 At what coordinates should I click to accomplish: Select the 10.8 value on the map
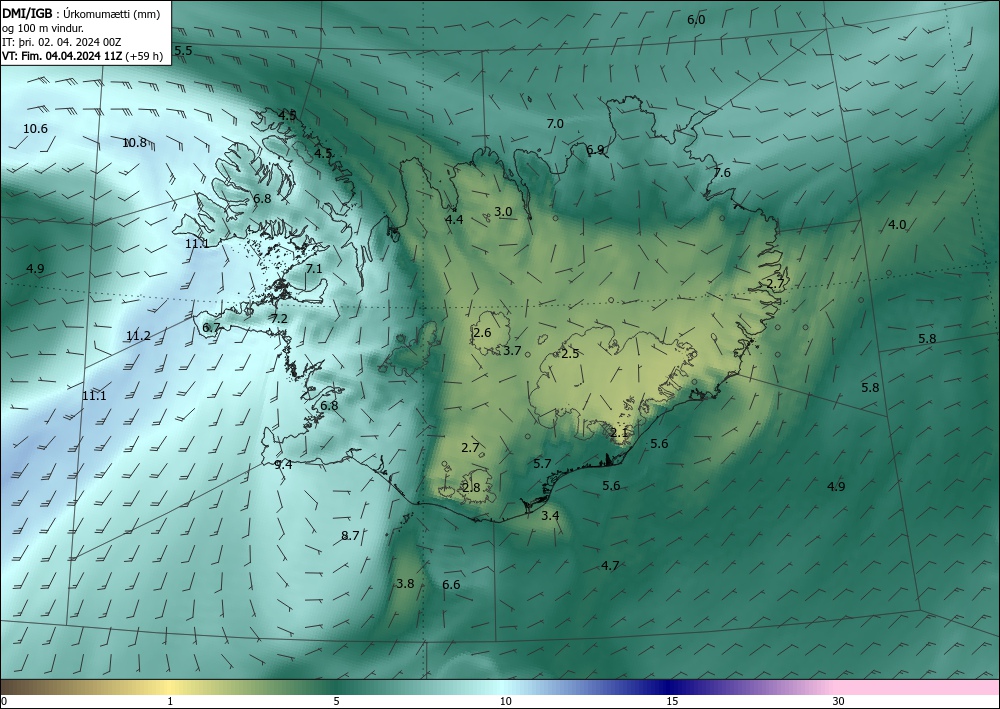click(x=134, y=143)
